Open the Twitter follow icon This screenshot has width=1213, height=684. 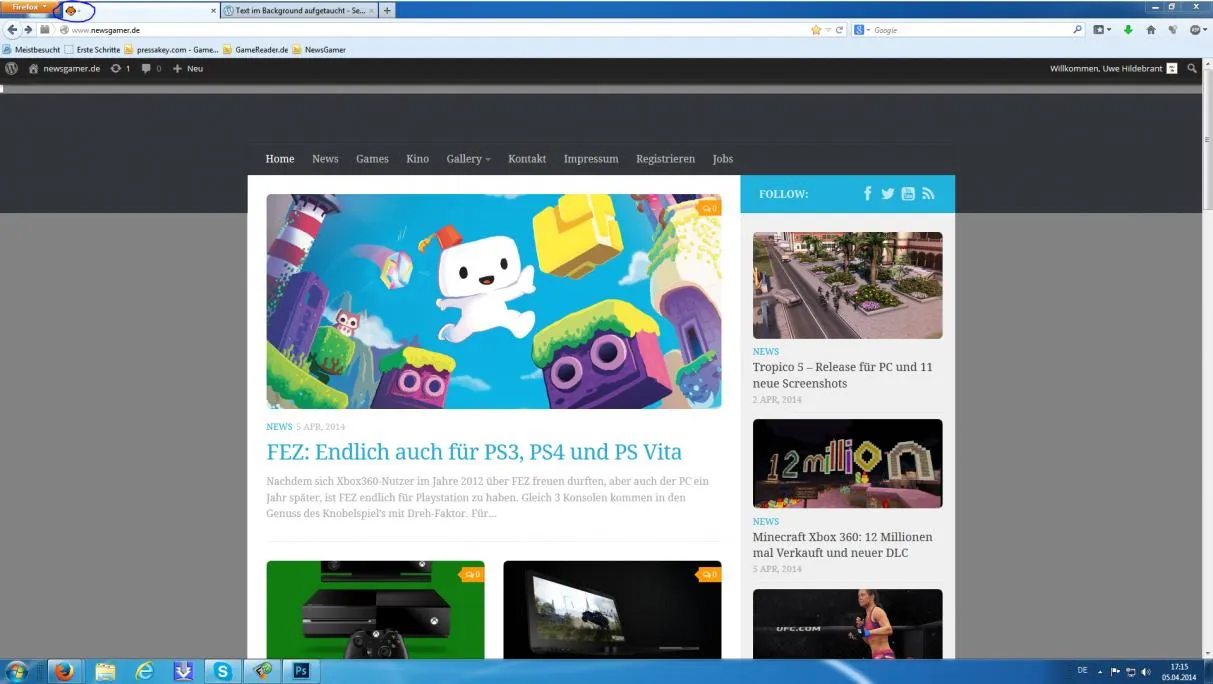[x=887, y=194]
